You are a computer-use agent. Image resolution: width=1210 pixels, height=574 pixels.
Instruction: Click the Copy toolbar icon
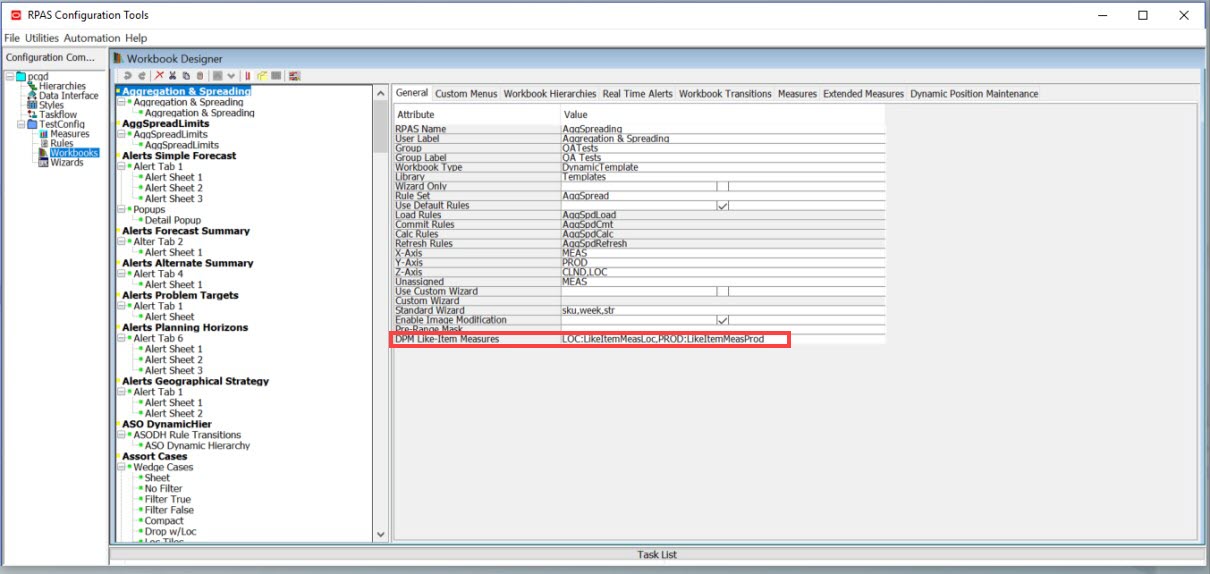186,76
